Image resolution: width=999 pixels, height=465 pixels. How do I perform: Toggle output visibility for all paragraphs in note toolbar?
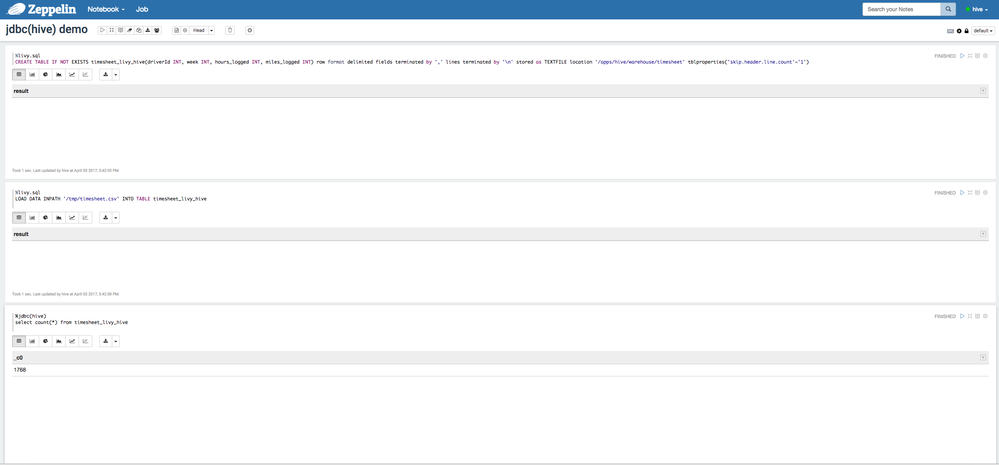120,30
